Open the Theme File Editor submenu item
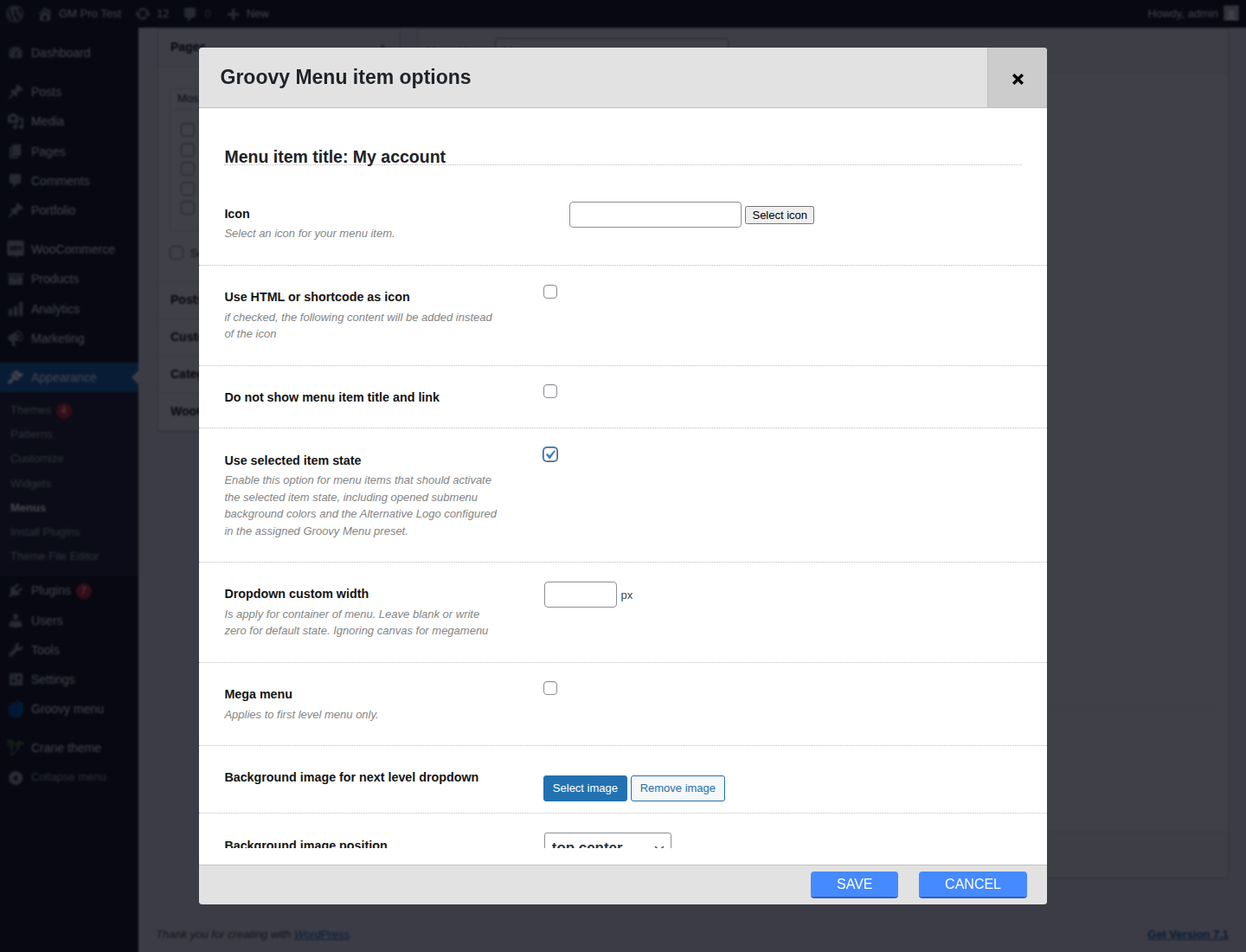The height and width of the screenshot is (952, 1246). 55,556
